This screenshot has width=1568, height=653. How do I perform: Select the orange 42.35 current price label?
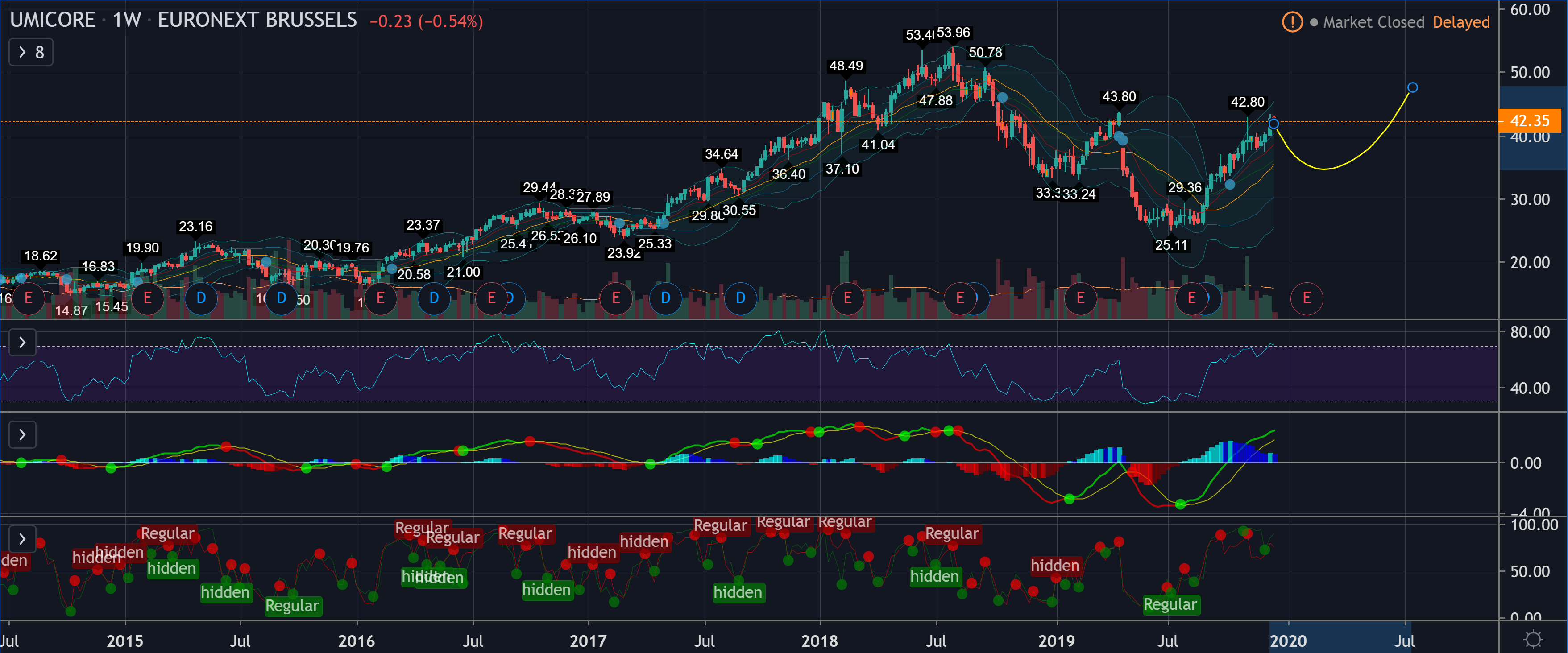coord(1529,120)
